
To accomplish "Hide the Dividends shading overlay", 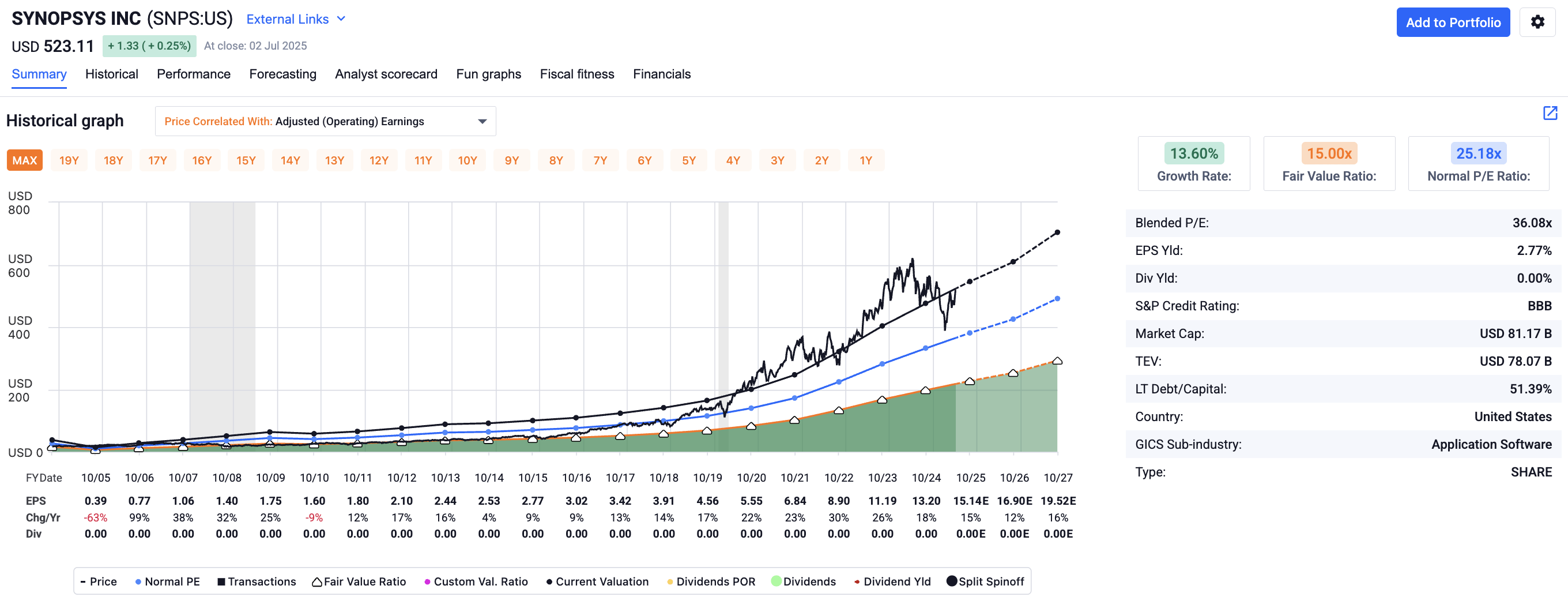I will (x=804, y=581).
